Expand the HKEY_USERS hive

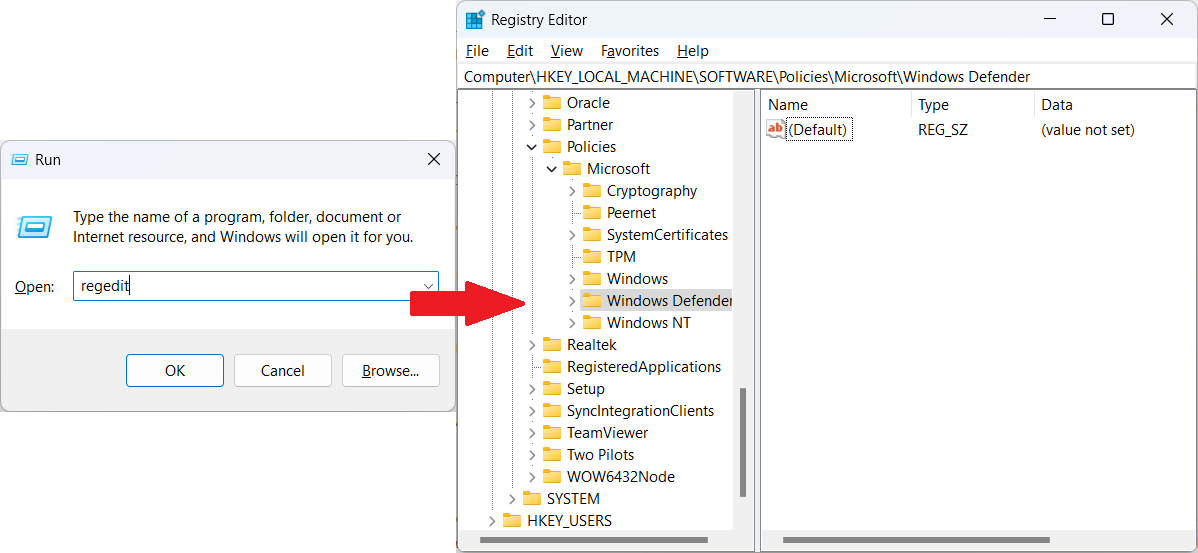(x=493, y=521)
